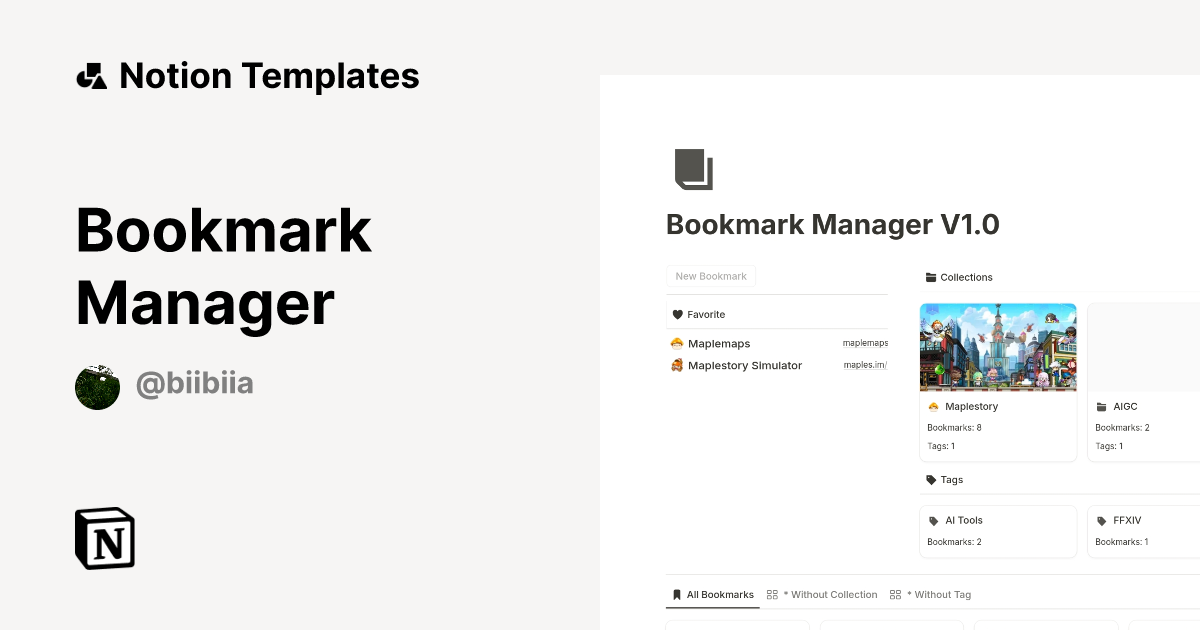Click the Notion logo in bottom left
This screenshot has width=1200, height=630.
pos(104,538)
